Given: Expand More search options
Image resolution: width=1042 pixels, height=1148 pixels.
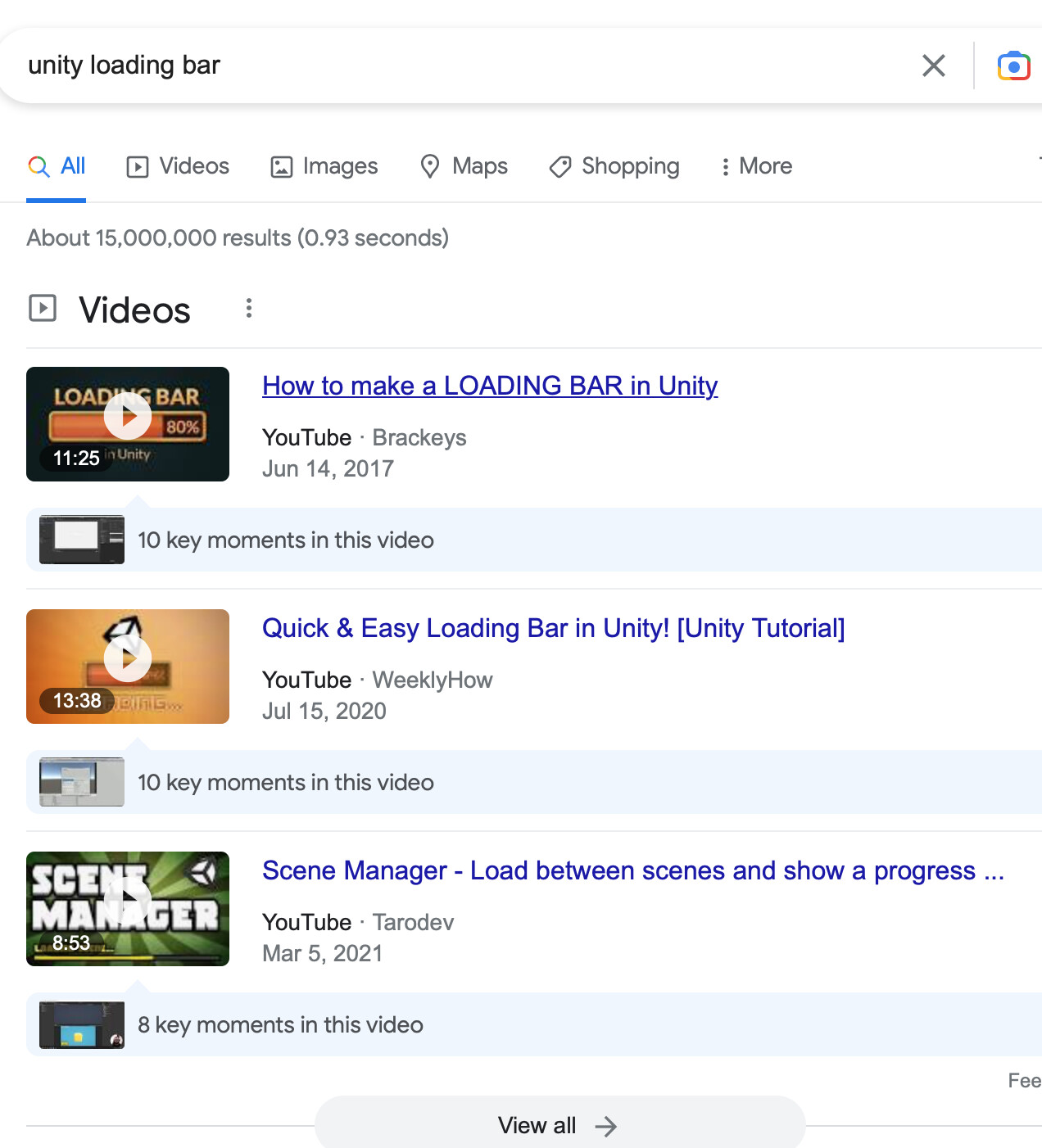Looking at the screenshot, I should pos(756,166).
